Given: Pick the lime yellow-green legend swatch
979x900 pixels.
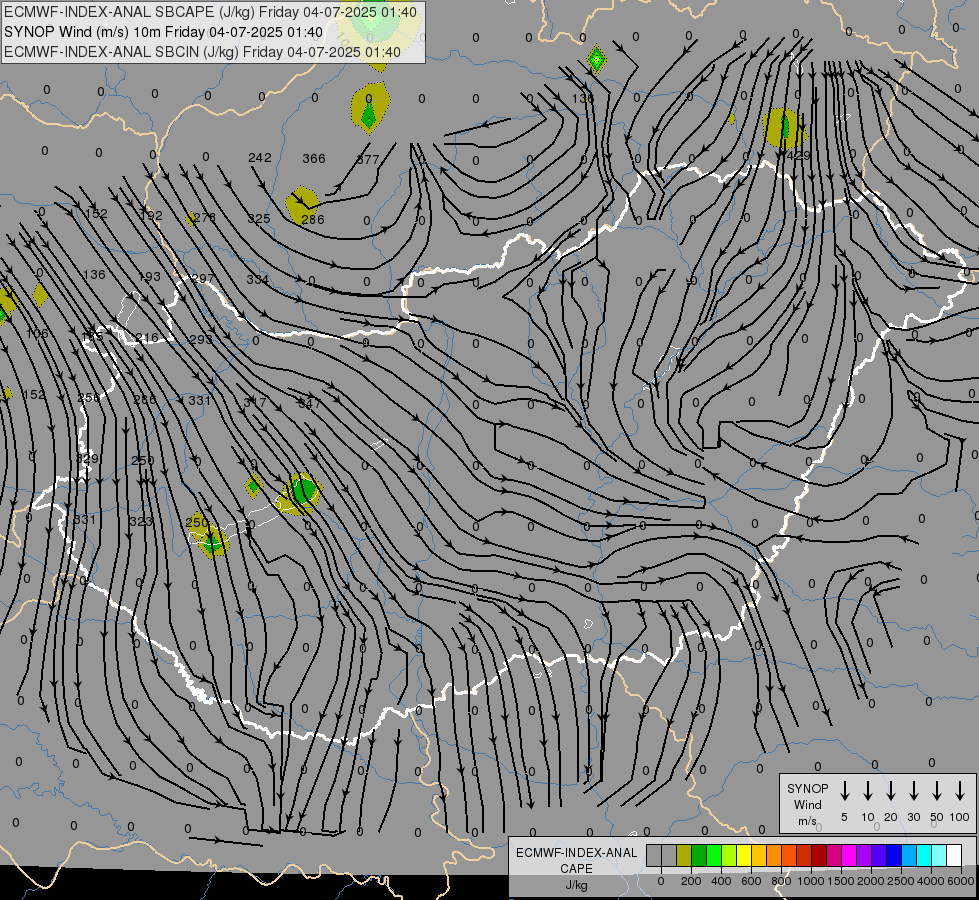Looking at the screenshot, I should [x=729, y=855].
